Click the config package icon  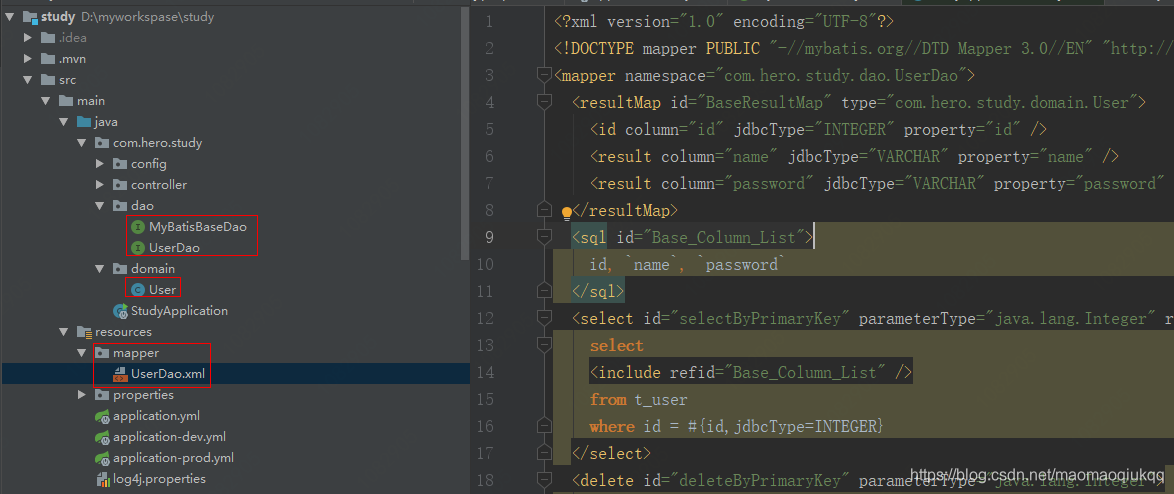(x=119, y=163)
